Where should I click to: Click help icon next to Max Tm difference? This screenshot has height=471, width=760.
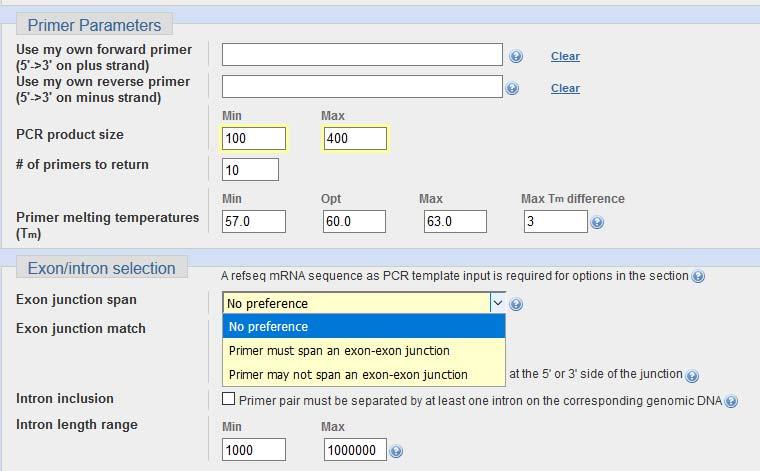coord(597,222)
